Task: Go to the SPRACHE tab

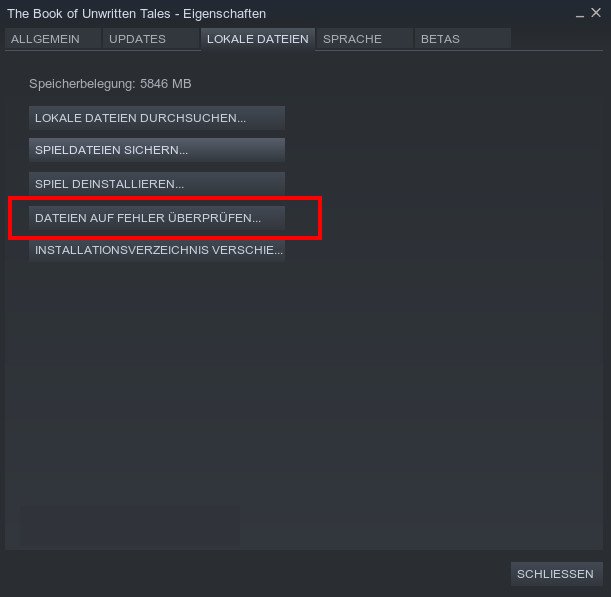Action: coord(365,39)
